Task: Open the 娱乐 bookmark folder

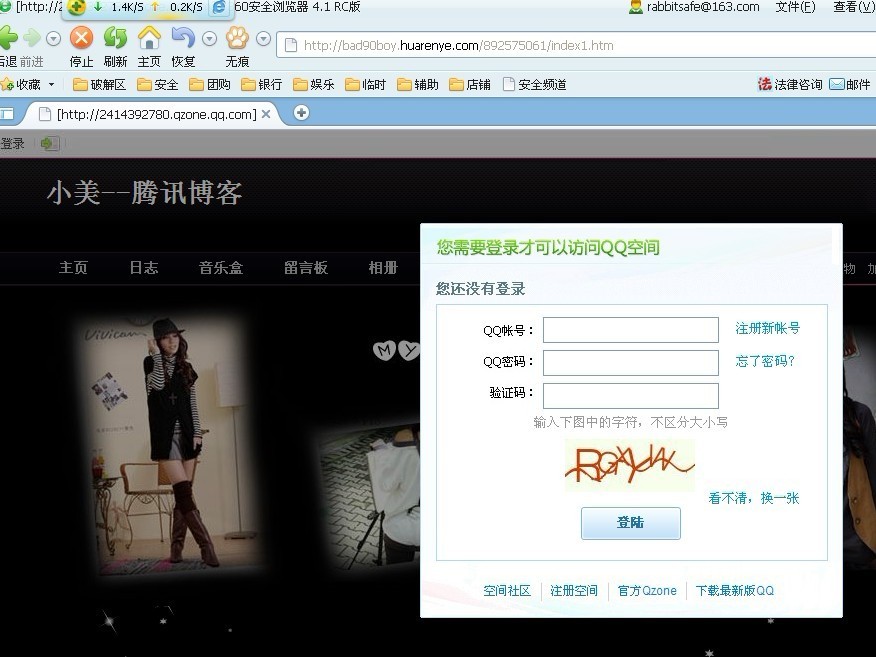Action: pyautogui.click(x=313, y=84)
